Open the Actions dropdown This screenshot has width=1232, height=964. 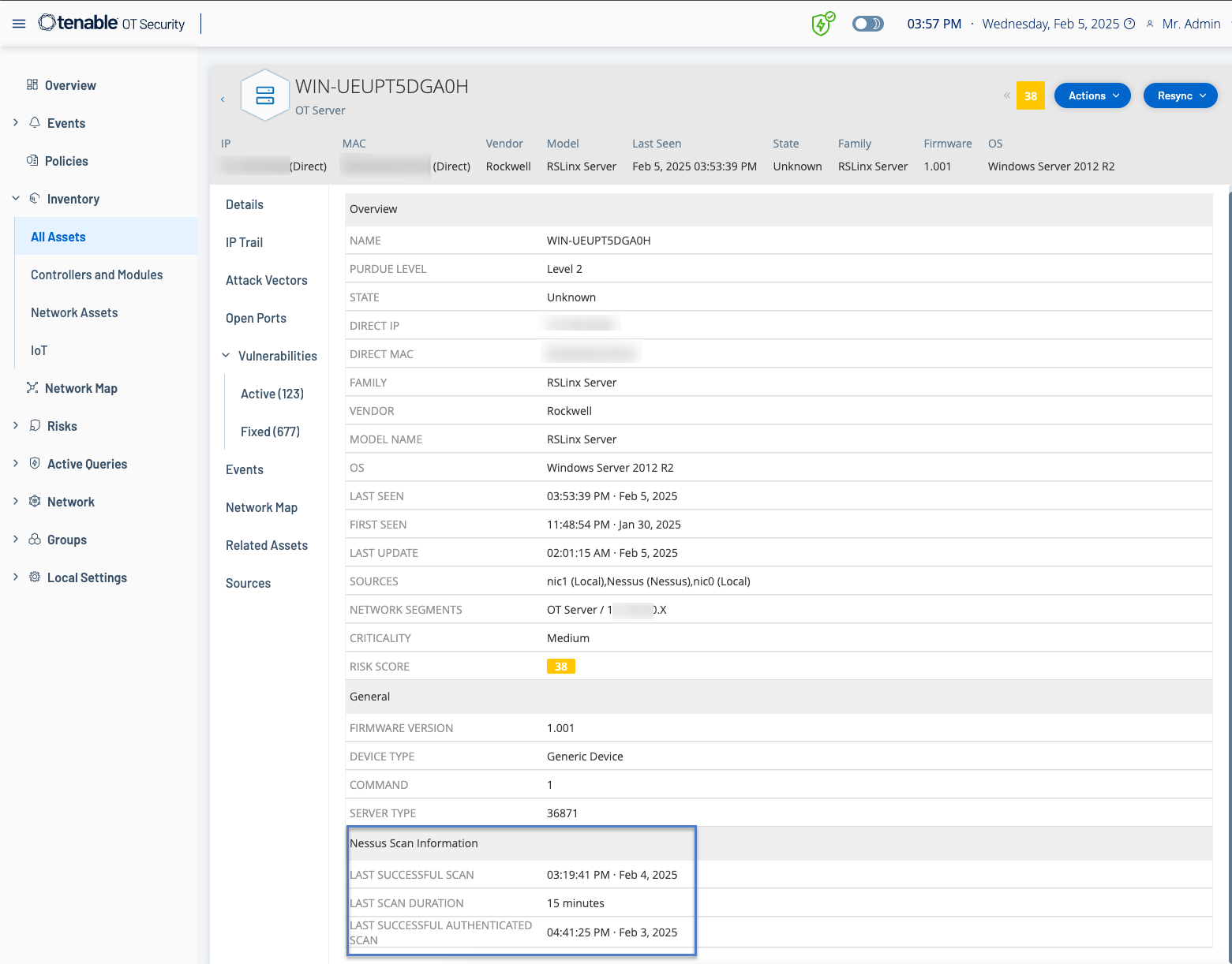(1092, 95)
